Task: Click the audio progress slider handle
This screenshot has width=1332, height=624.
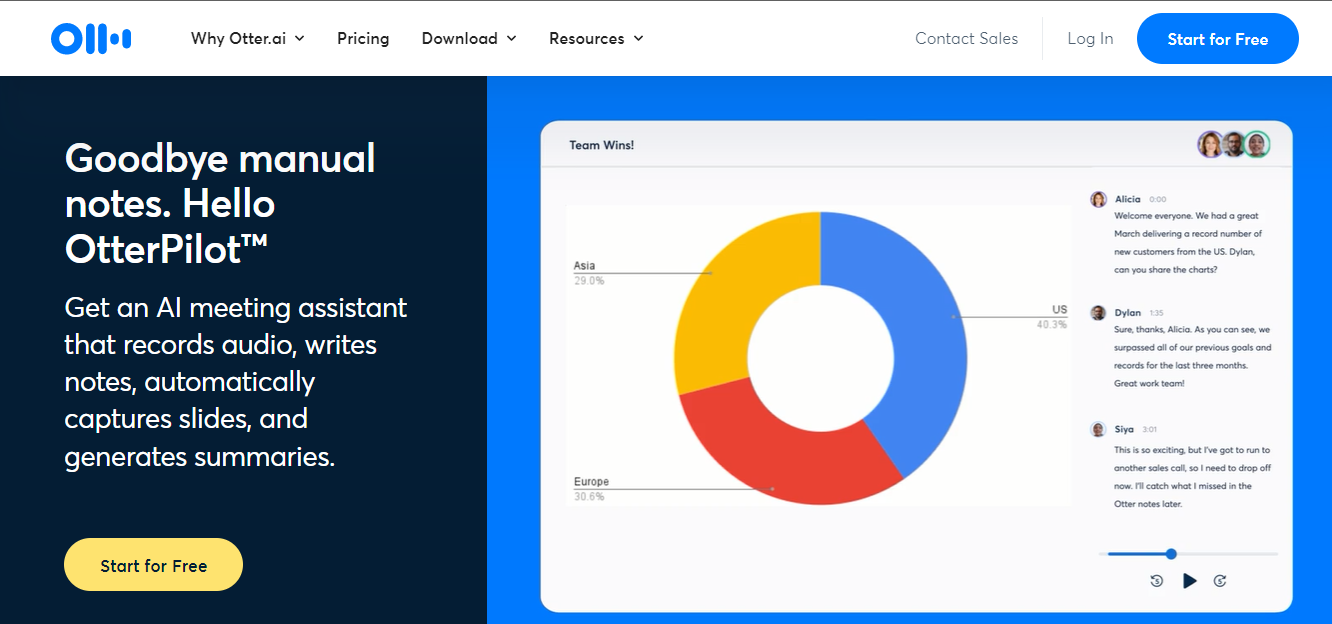Action: [1171, 554]
